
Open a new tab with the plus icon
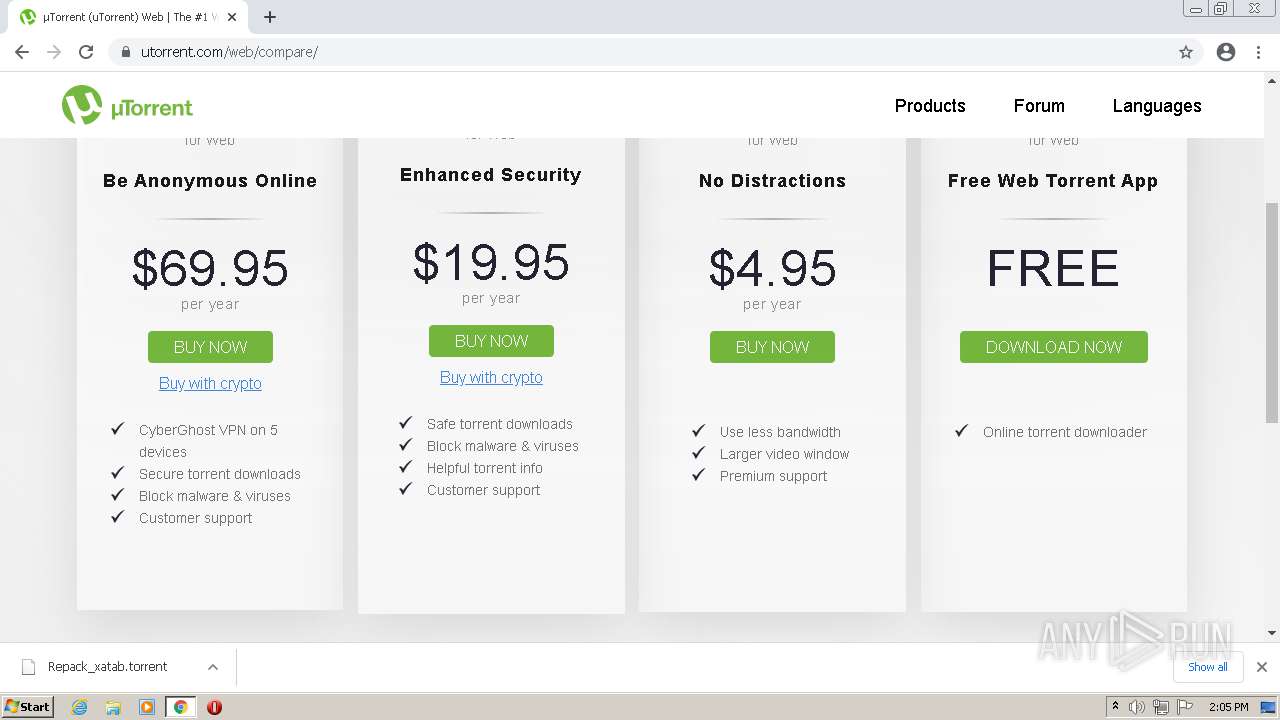coord(270,17)
